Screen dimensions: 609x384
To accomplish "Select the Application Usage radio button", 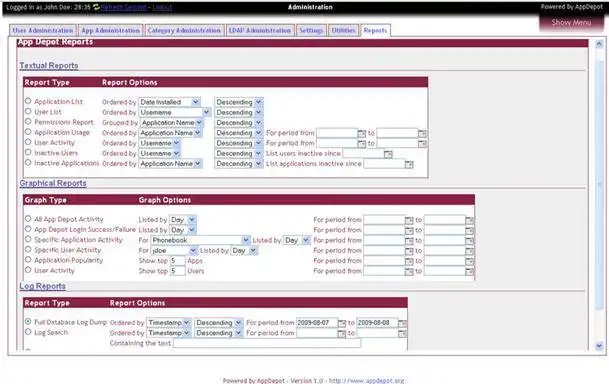I will click(28, 132).
